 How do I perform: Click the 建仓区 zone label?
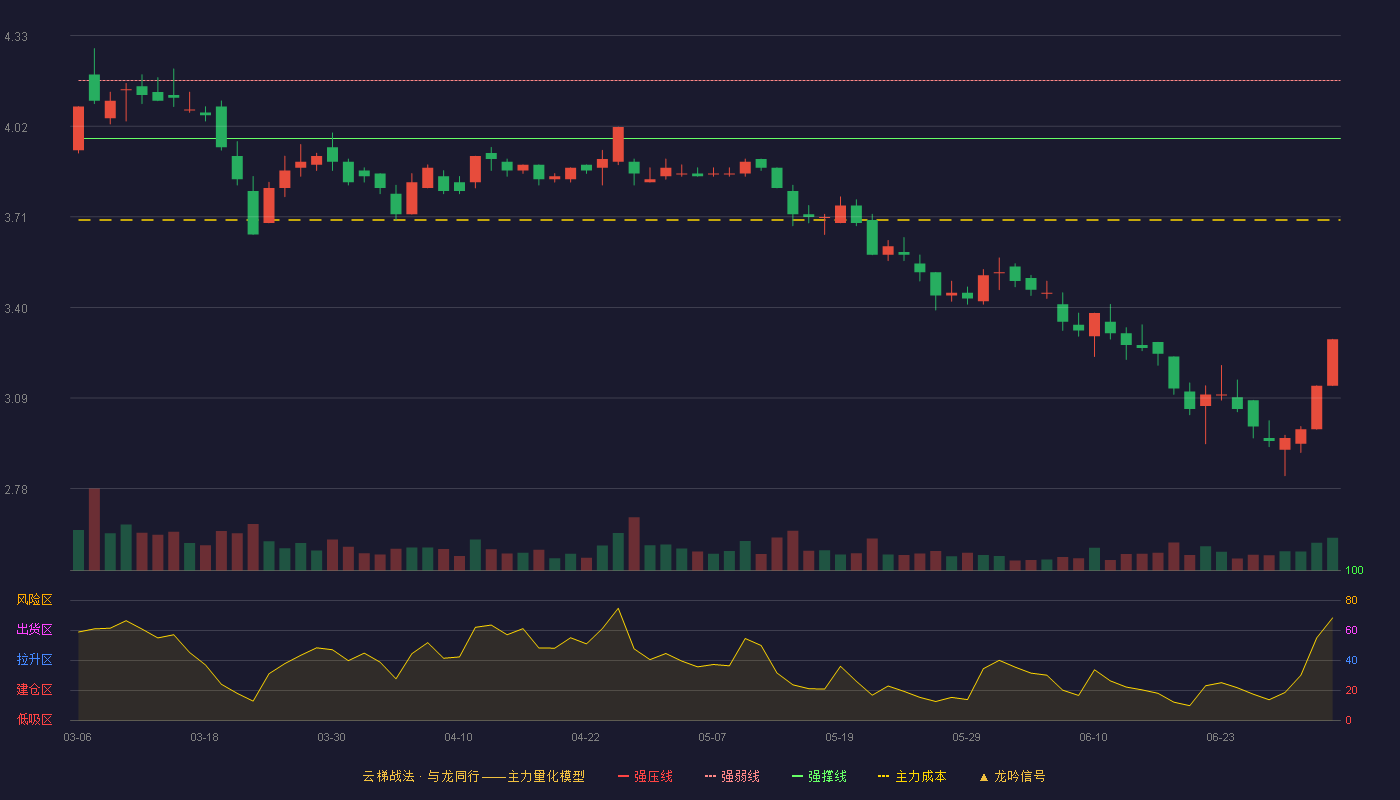point(34,690)
